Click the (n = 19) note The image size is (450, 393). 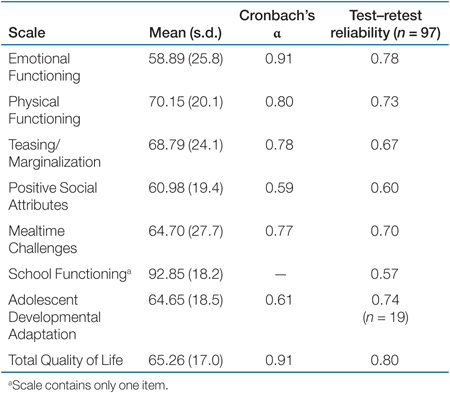tap(385, 317)
